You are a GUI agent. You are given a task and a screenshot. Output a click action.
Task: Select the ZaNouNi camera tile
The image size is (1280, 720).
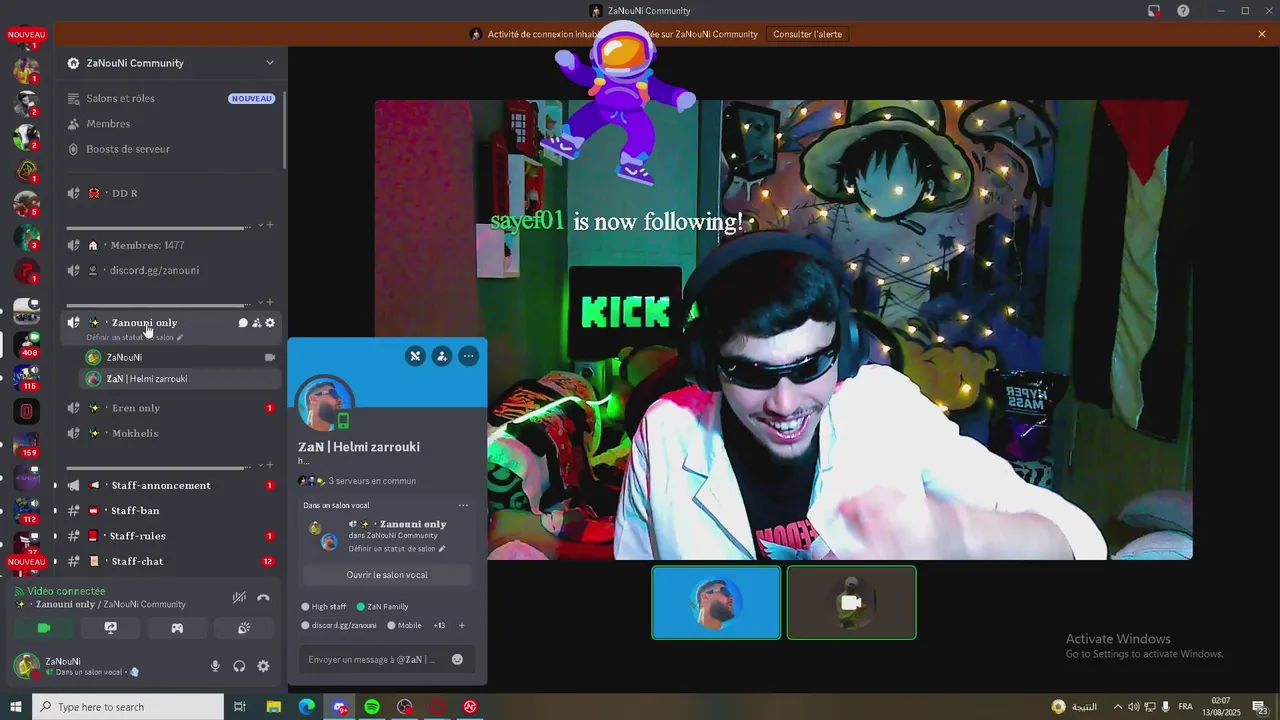pyautogui.click(x=851, y=602)
